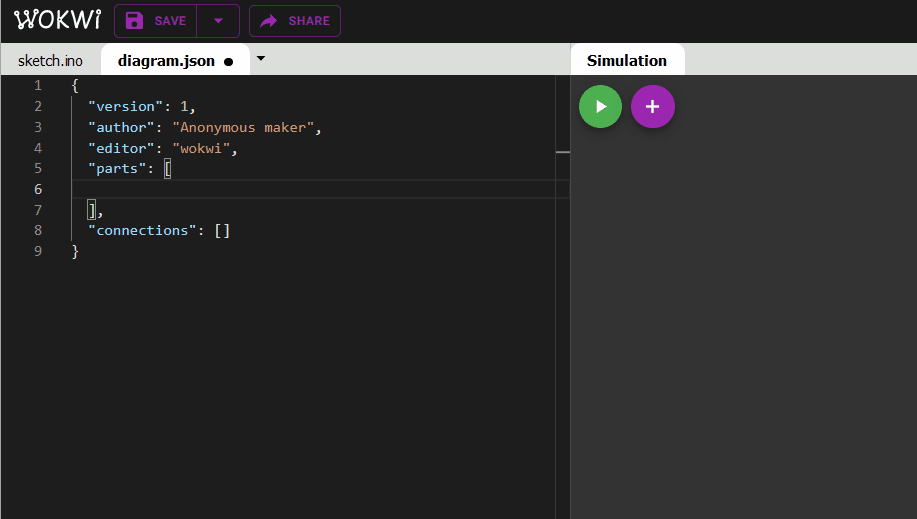Switch to the sketch.ino tab
Screen dimensions: 917x519
pyautogui.click(x=50, y=61)
